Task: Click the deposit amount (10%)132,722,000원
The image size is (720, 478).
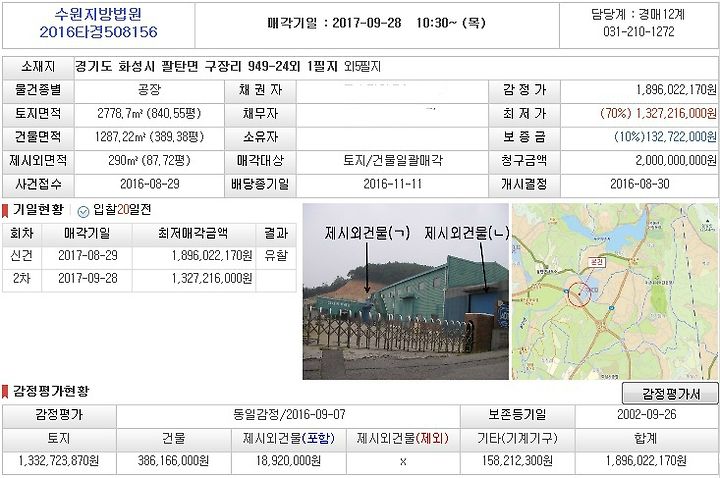Action: pyautogui.click(x=665, y=137)
